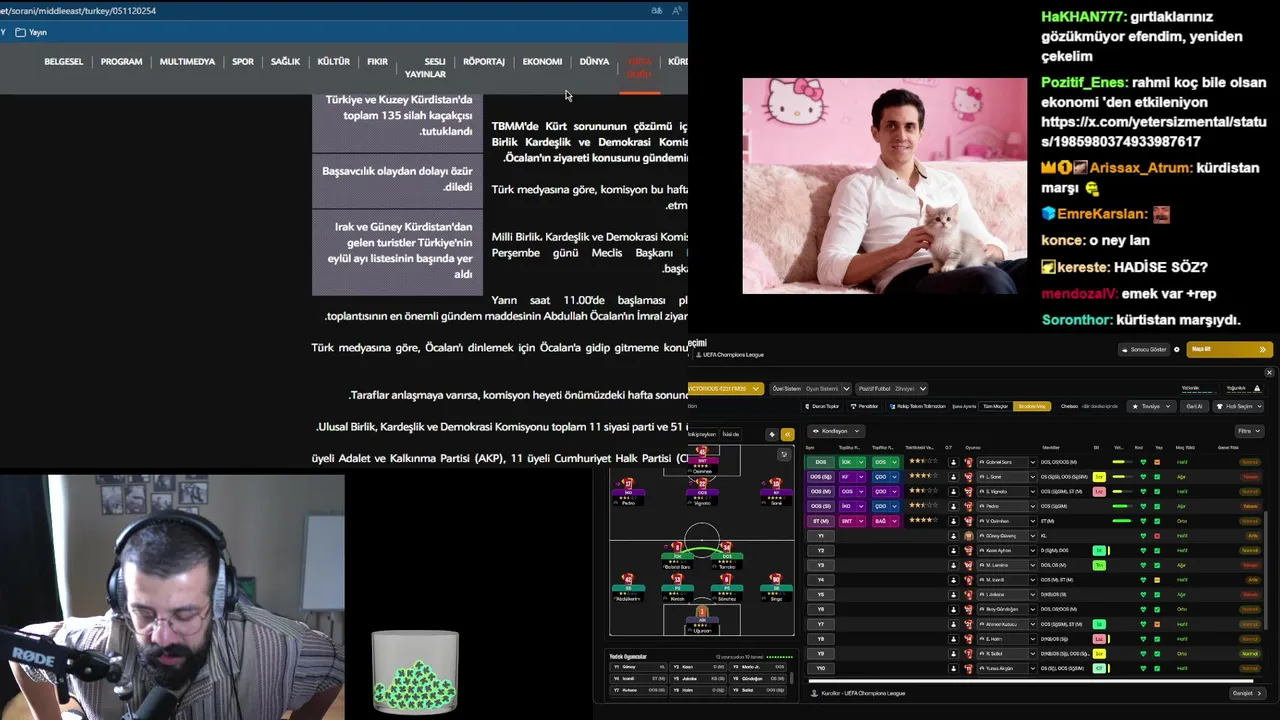1280x720 pixels.
Task: Open the settings gear next to Sonucu Göster
Action: [1176, 350]
